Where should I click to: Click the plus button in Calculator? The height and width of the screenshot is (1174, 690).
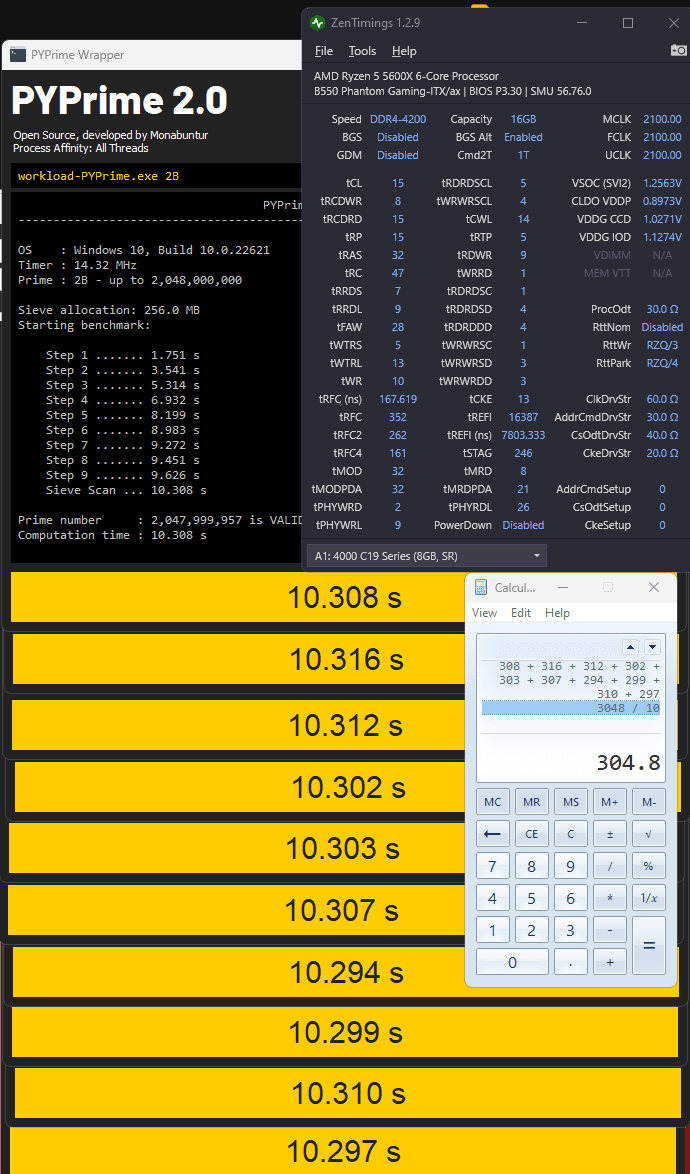point(610,962)
